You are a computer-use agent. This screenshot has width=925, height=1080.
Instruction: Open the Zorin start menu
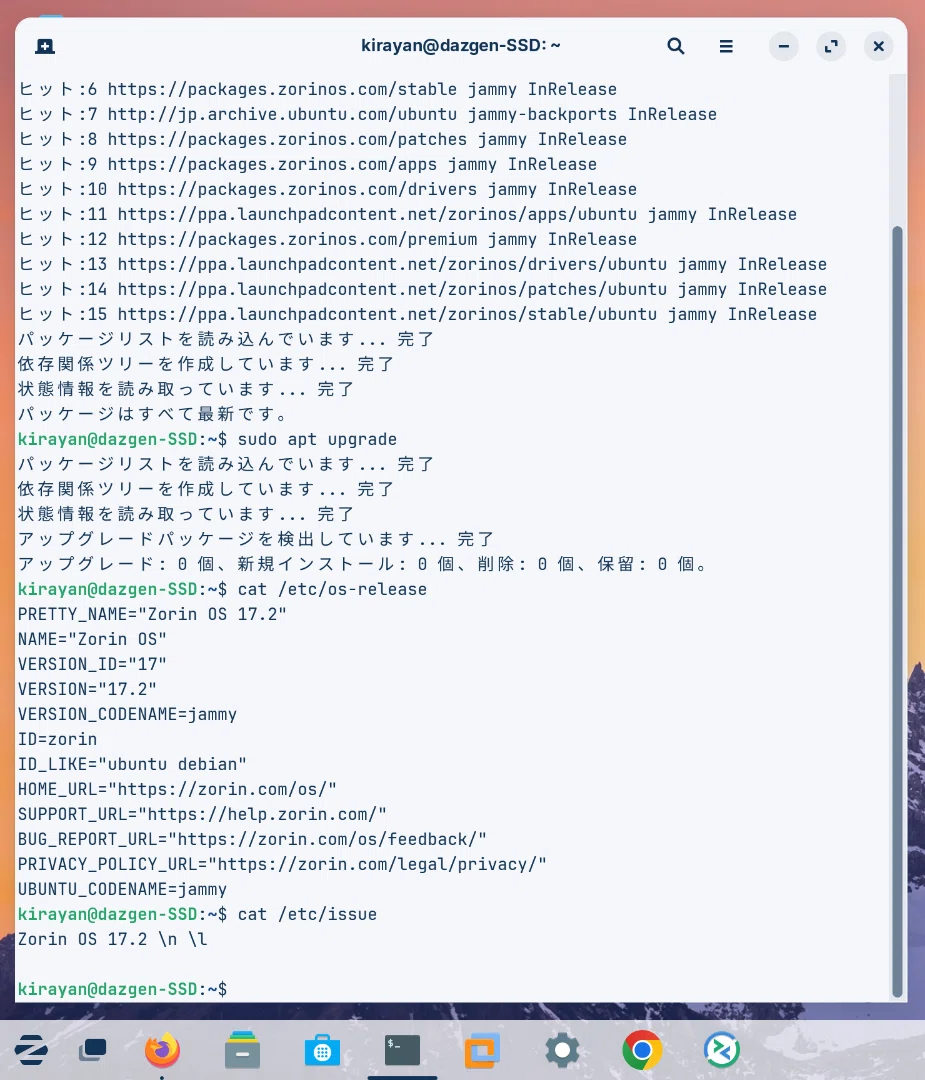click(31, 1050)
